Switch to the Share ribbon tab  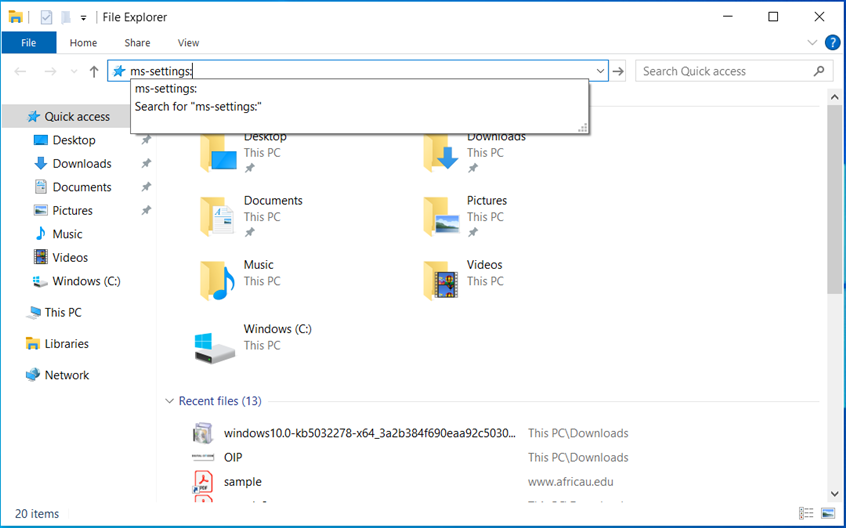pos(137,43)
